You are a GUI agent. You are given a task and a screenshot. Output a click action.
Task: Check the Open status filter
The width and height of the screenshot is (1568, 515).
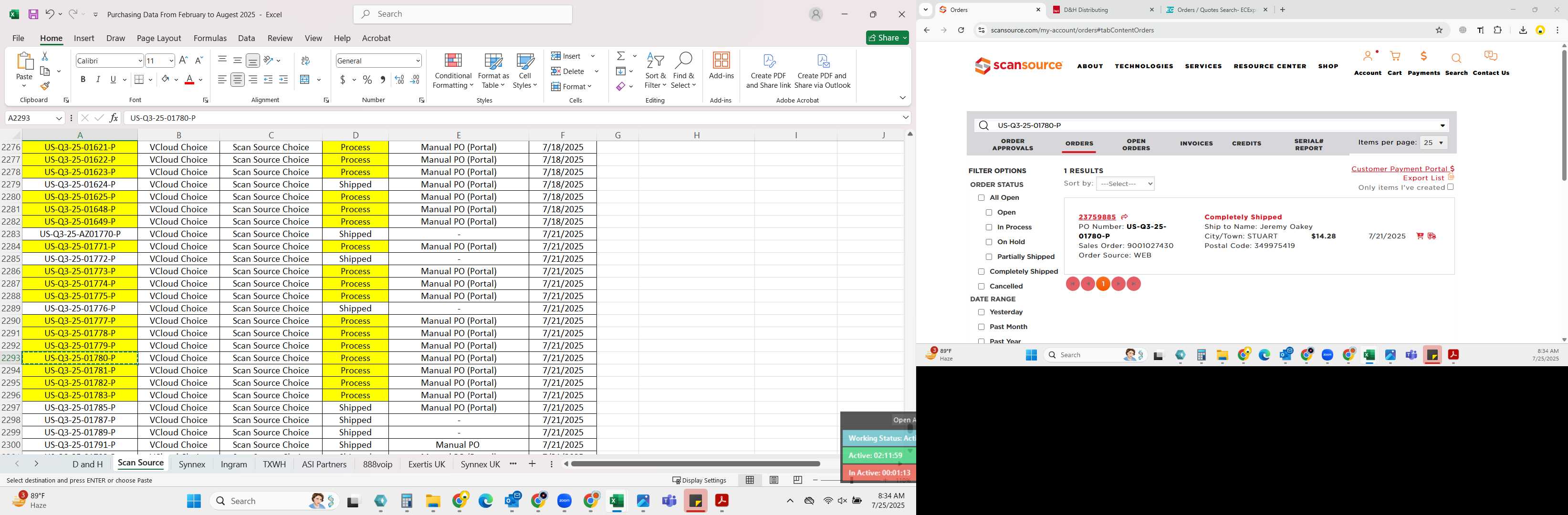(989, 213)
